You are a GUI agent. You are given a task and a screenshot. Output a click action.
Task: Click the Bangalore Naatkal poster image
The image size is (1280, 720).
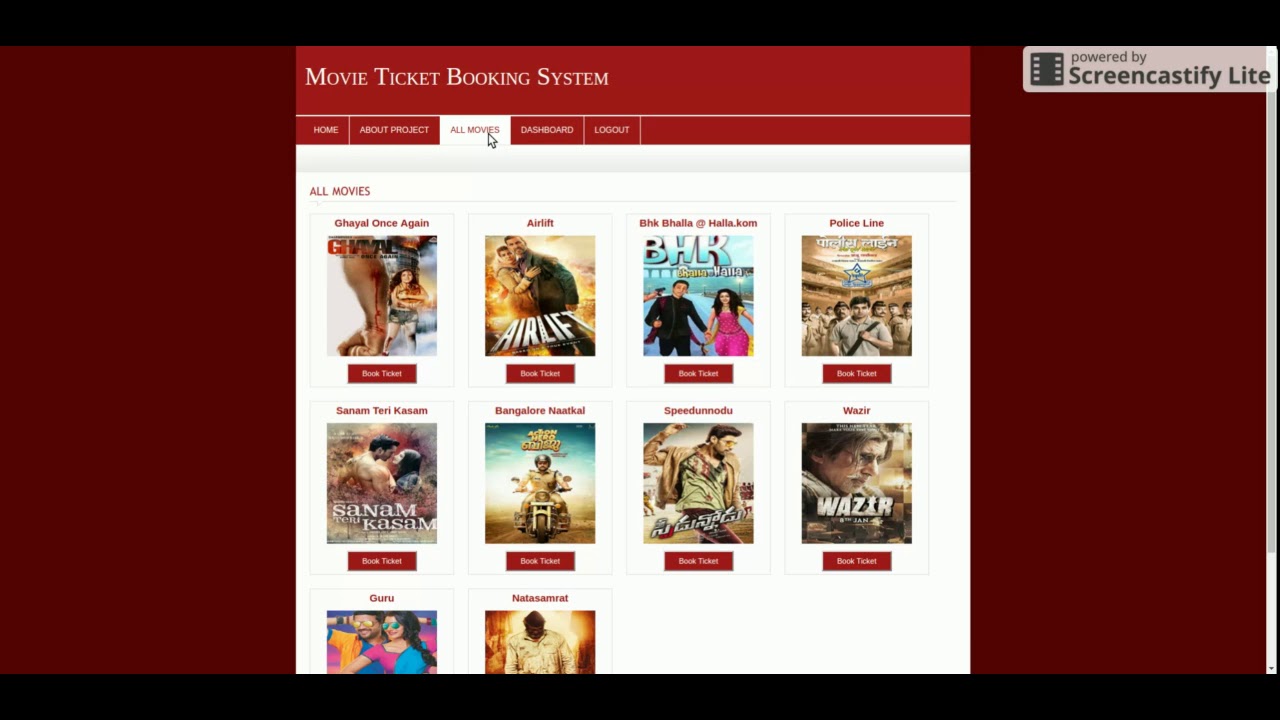click(540, 483)
